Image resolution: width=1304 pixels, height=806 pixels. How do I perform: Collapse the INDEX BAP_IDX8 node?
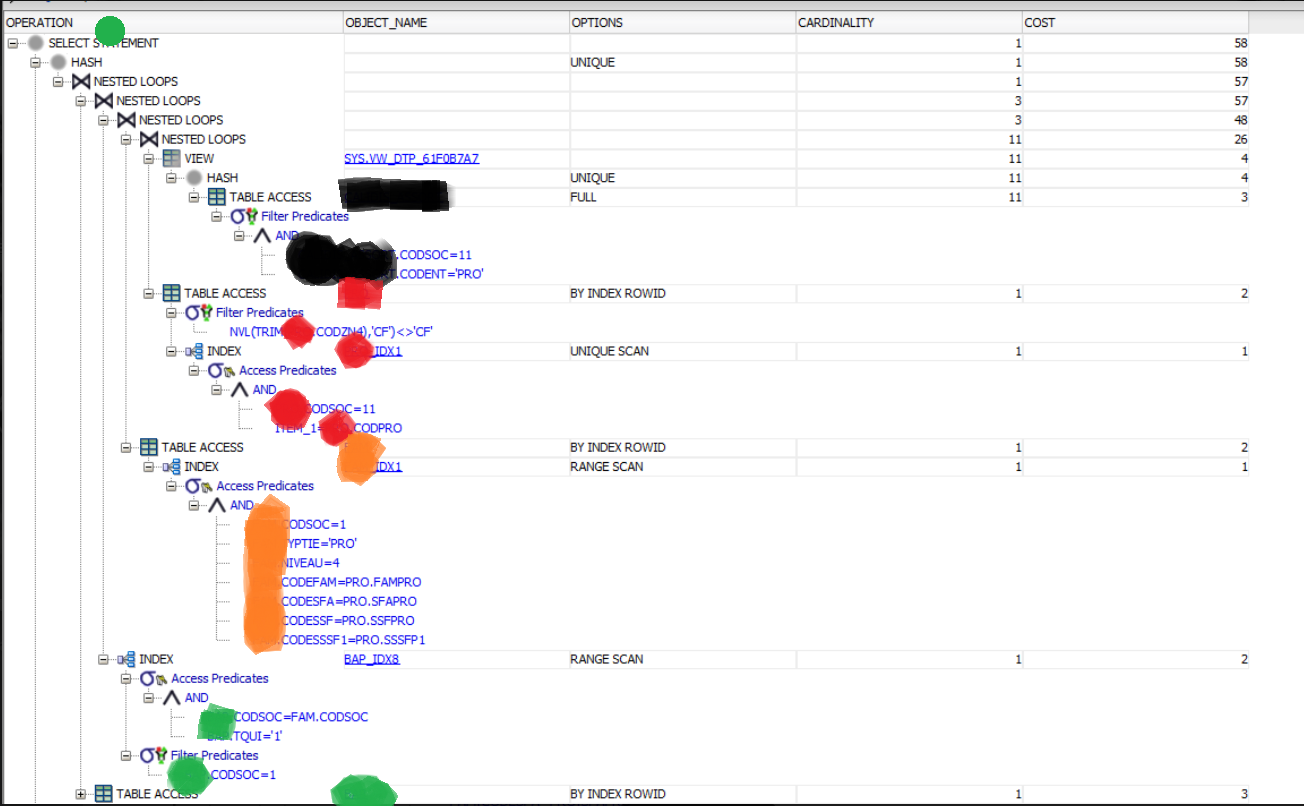[x=104, y=659]
